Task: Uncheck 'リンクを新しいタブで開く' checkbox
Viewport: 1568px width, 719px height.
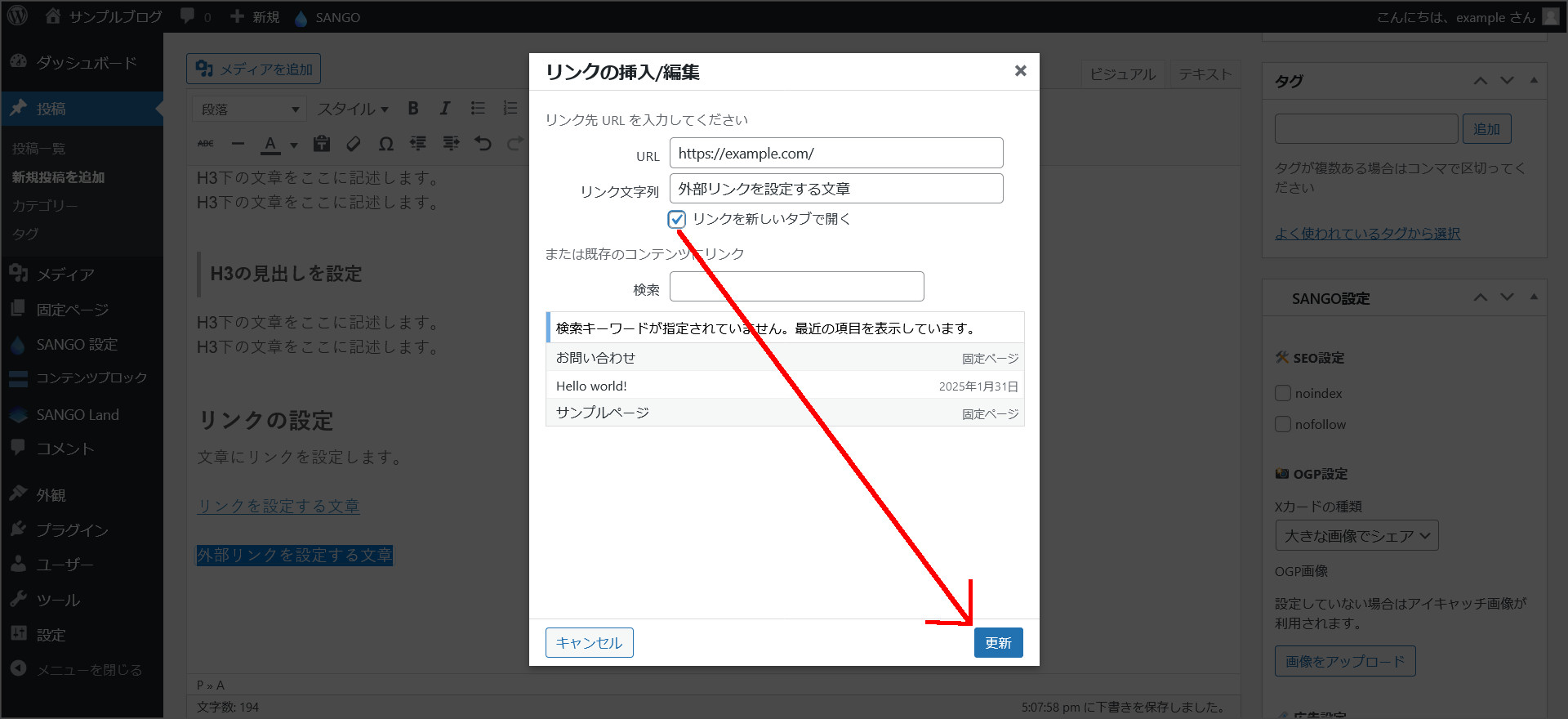Action: 676,219
